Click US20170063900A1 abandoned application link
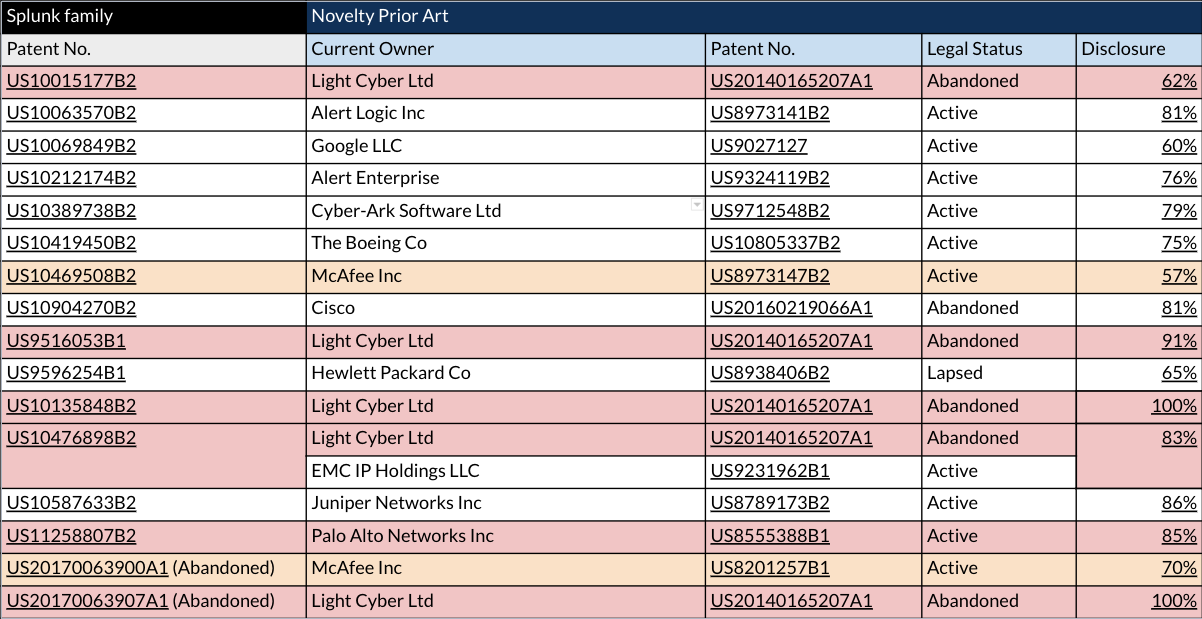Image resolution: width=1202 pixels, height=619 pixels. pyautogui.click(x=87, y=568)
